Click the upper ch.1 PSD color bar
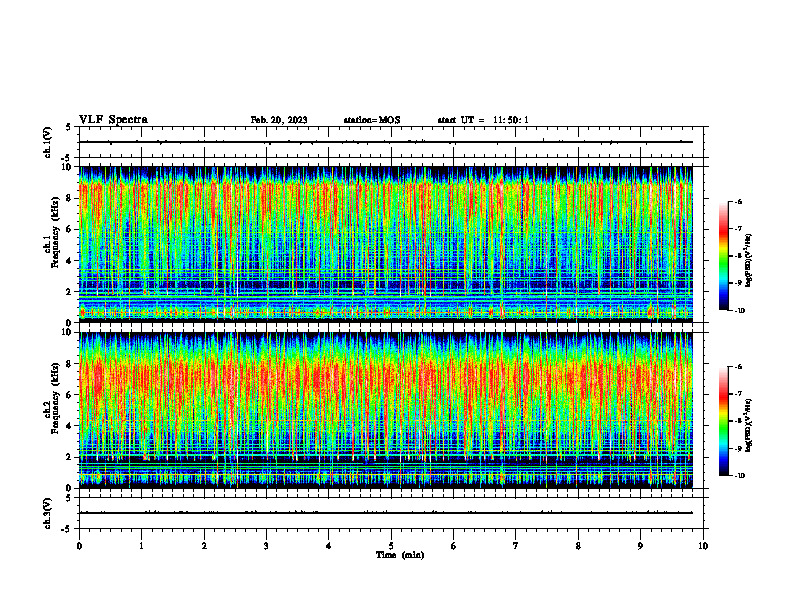 tap(724, 256)
